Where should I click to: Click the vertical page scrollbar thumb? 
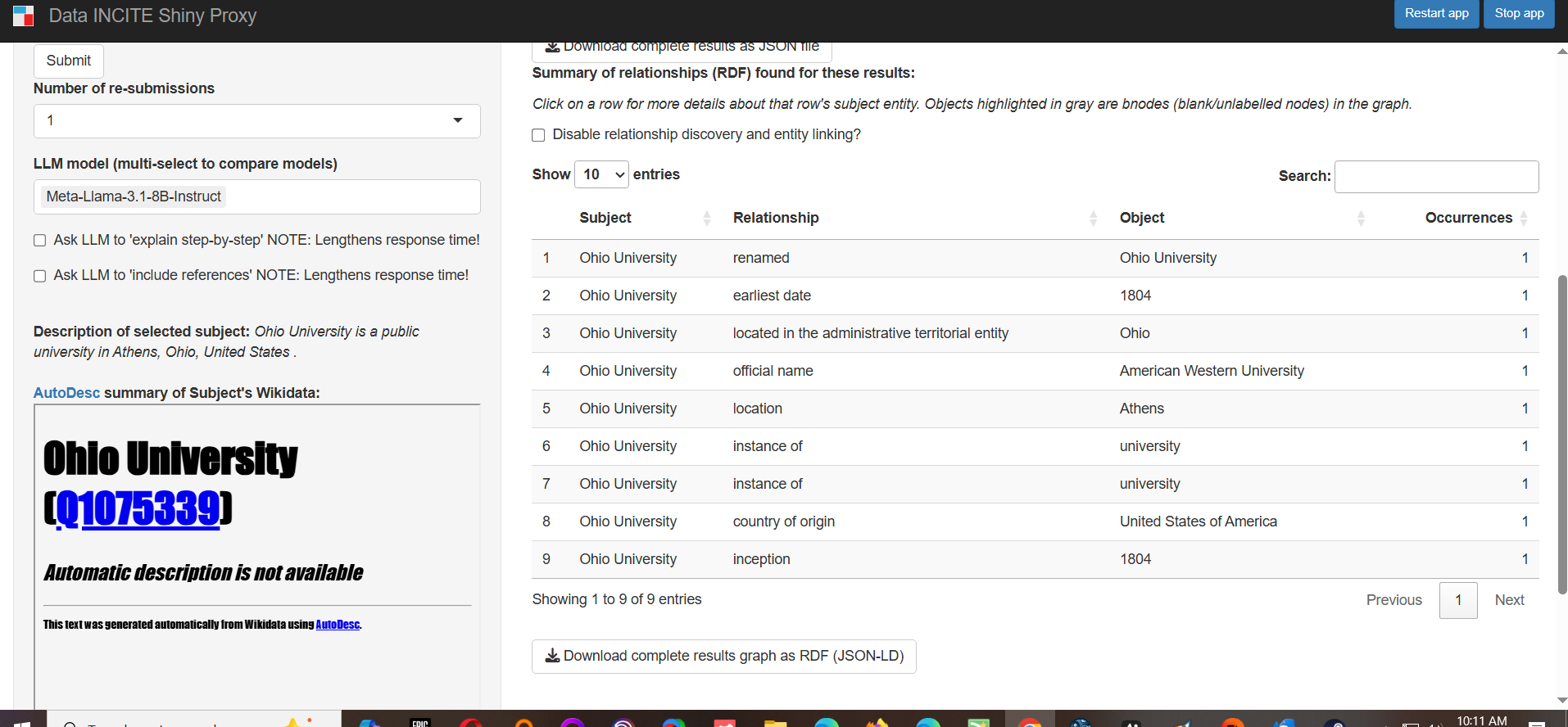coord(1561,434)
